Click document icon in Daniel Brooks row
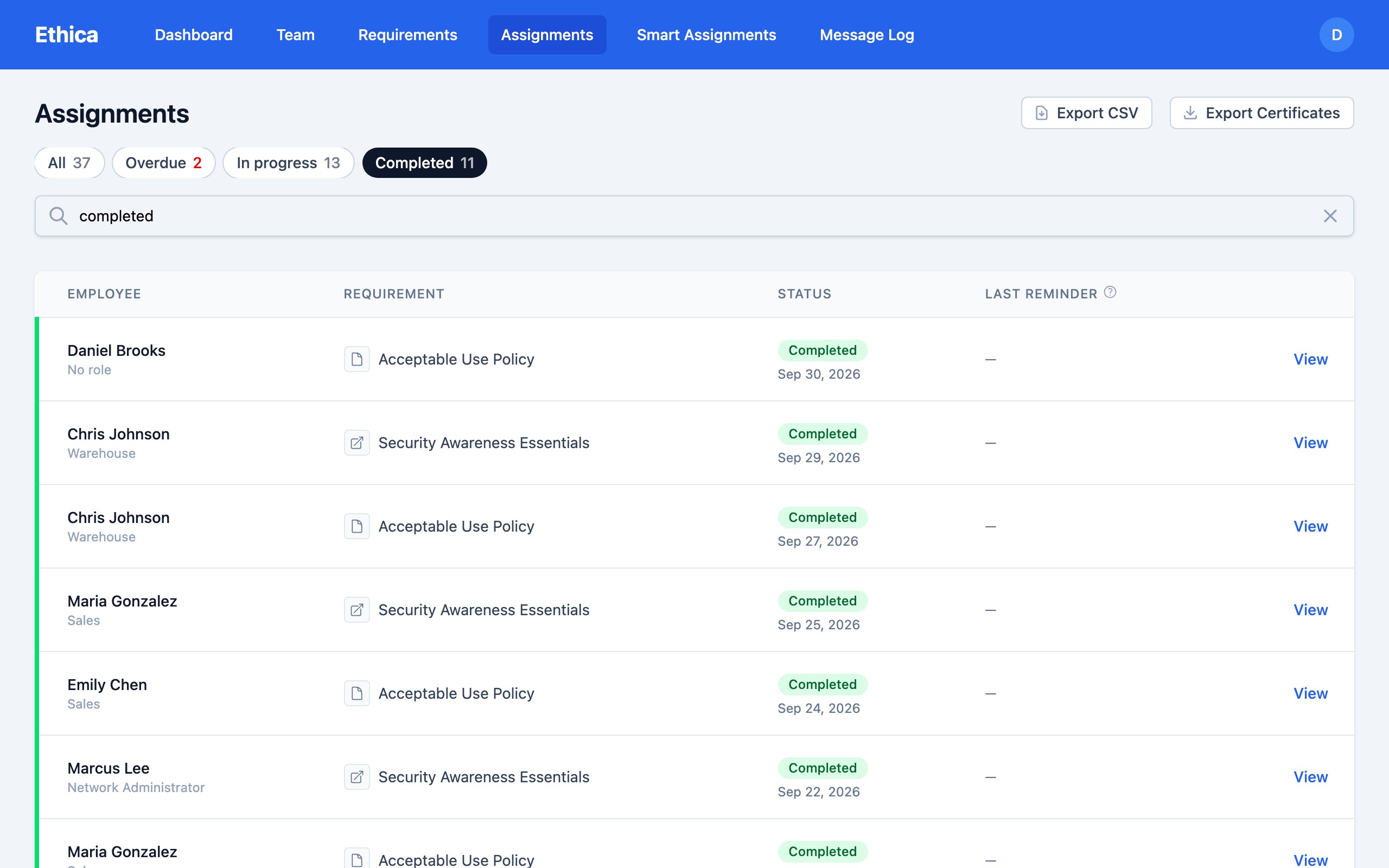Viewport: 1389px width, 868px height. click(x=357, y=359)
